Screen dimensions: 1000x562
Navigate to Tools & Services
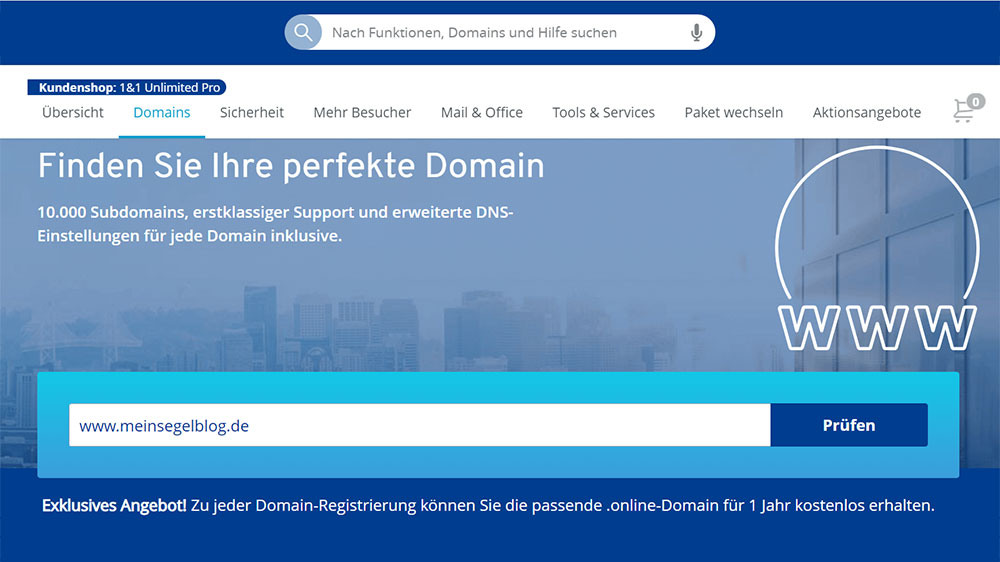click(x=603, y=113)
